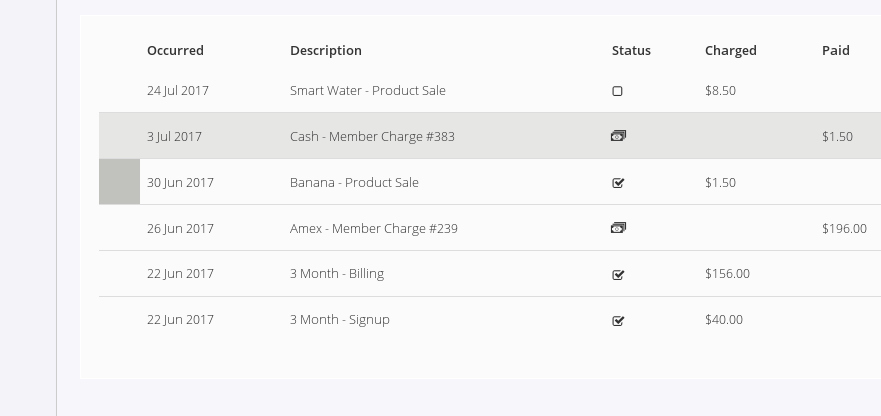Image resolution: width=881 pixels, height=416 pixels.
Task: Click the $196.00 paid amount
Action: (x=844, y=229)
